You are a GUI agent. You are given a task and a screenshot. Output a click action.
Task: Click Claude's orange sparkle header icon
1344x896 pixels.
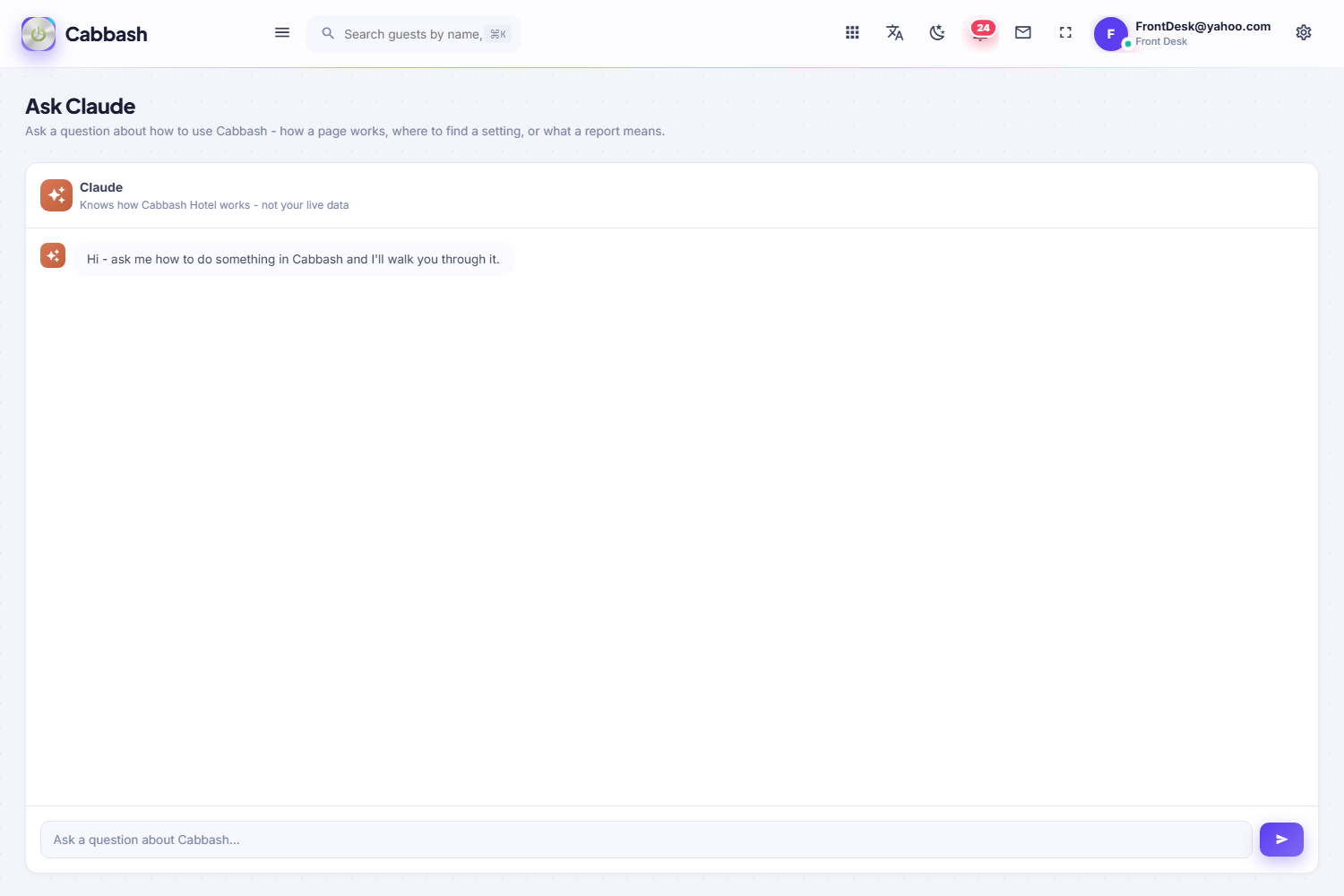[x=56, y=195]
